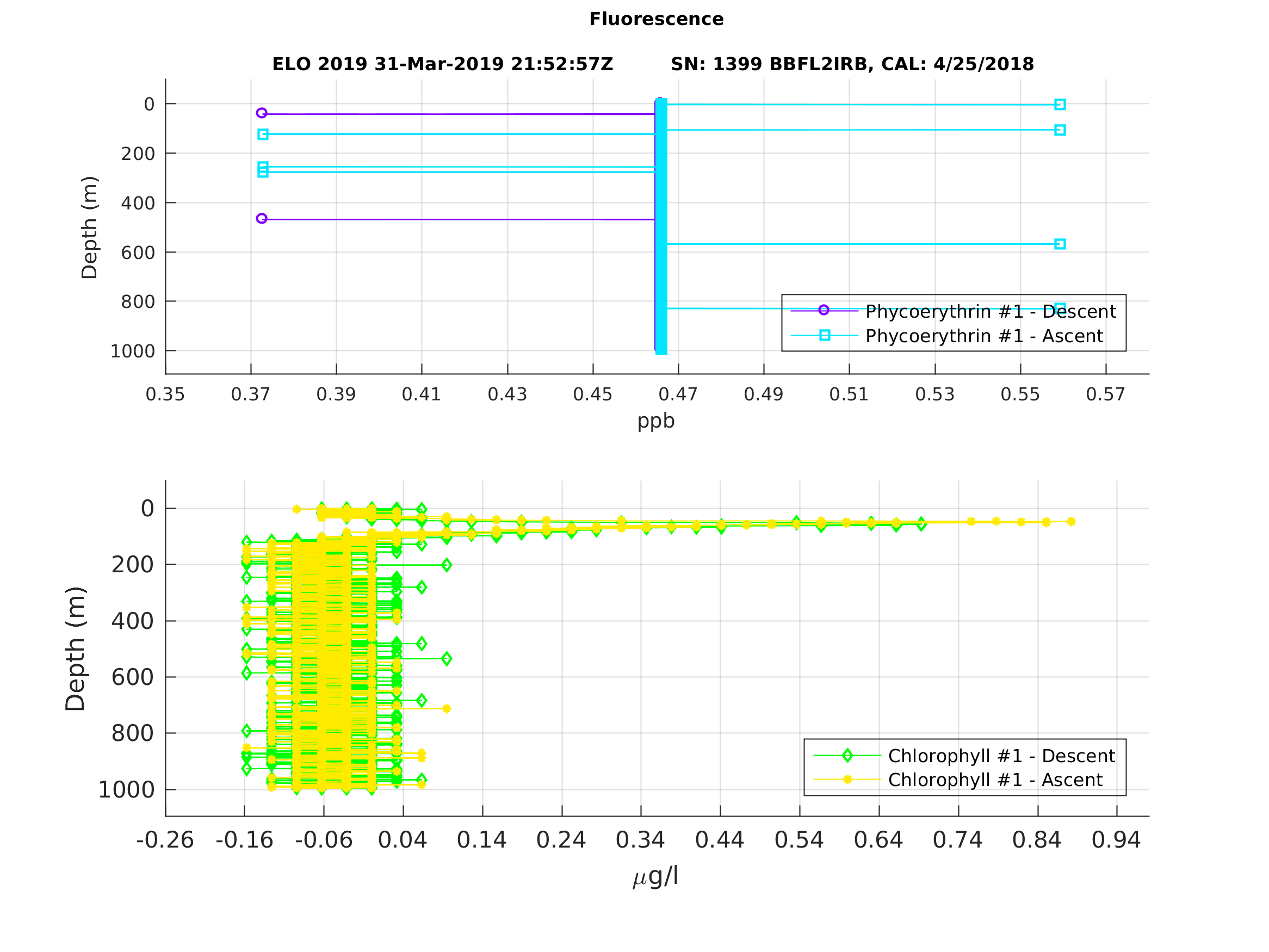Click the '0.74' tick label on bottom plot
1269x952 pixels.
(x=958, y=840)
